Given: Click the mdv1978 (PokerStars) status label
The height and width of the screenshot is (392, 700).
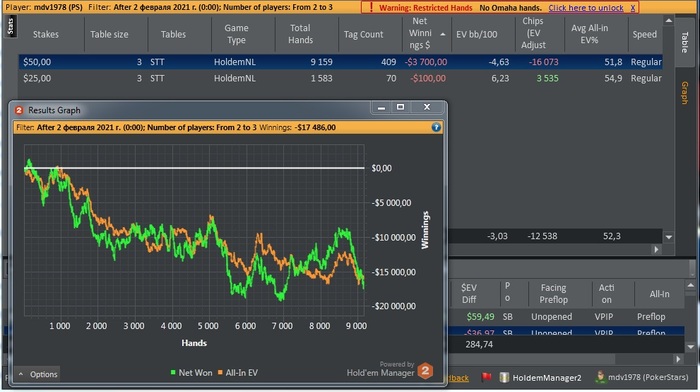Looking at the screenshot, I should 648,377.
